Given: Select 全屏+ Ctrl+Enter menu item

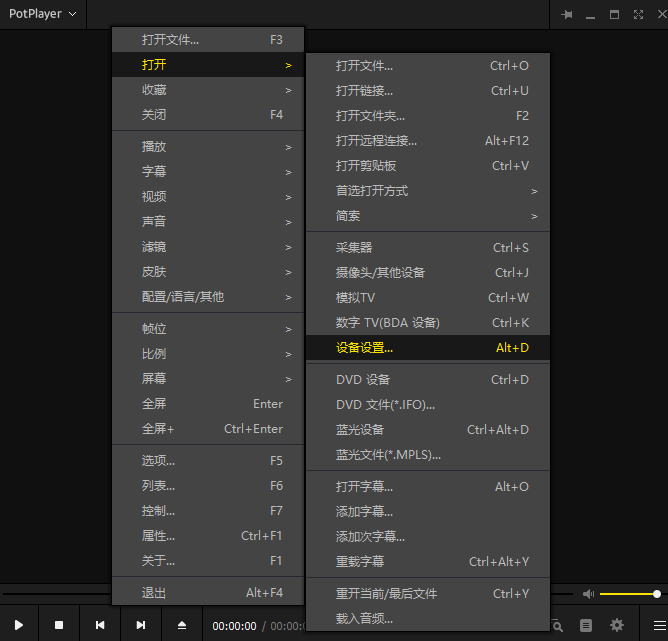Looking at the screenshot, I should [208, 428].
